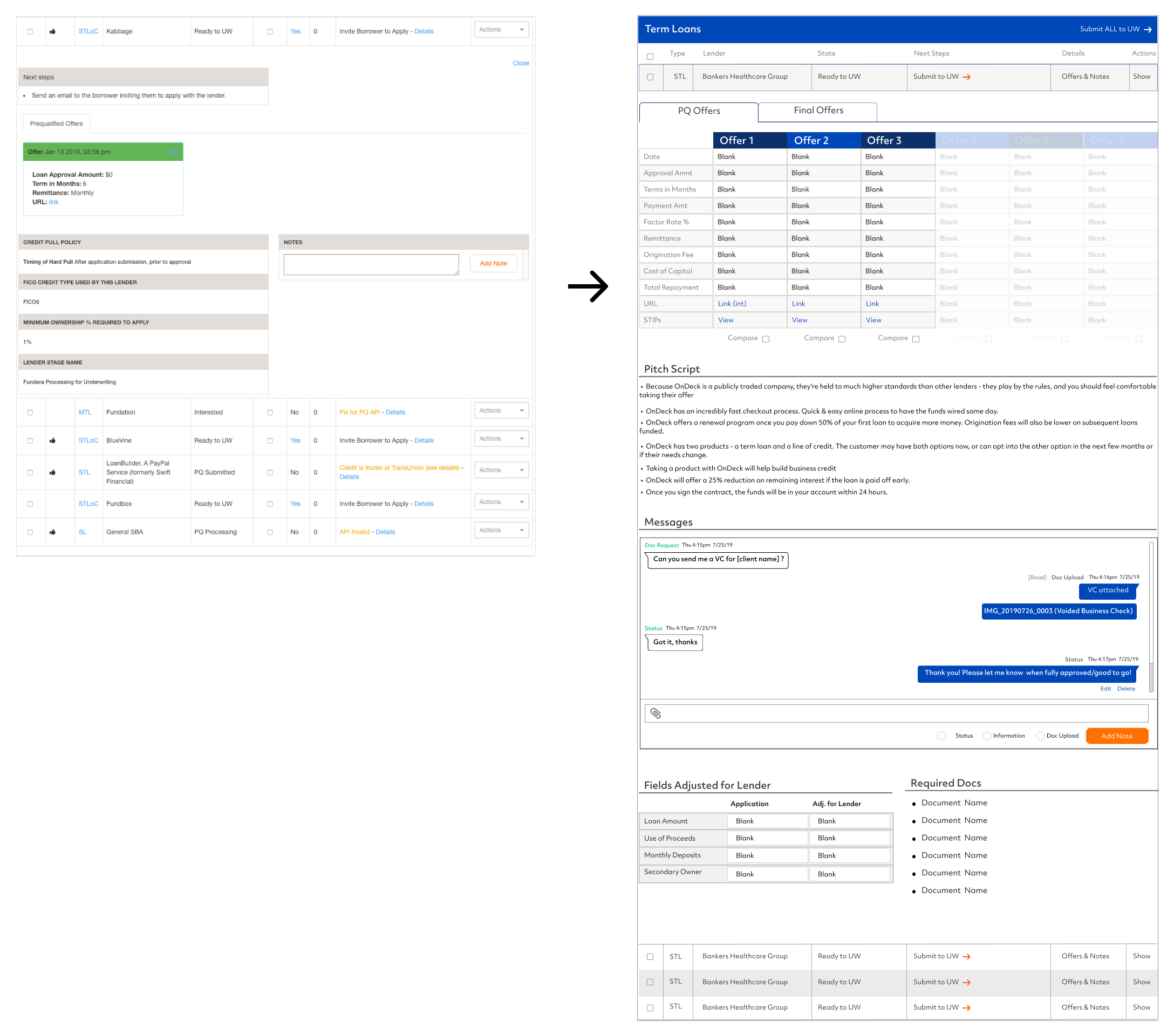This screenshot has width=1174, height=1036.
Task: Click the Credit is frozen at TransUnion link
Action: 399,468
